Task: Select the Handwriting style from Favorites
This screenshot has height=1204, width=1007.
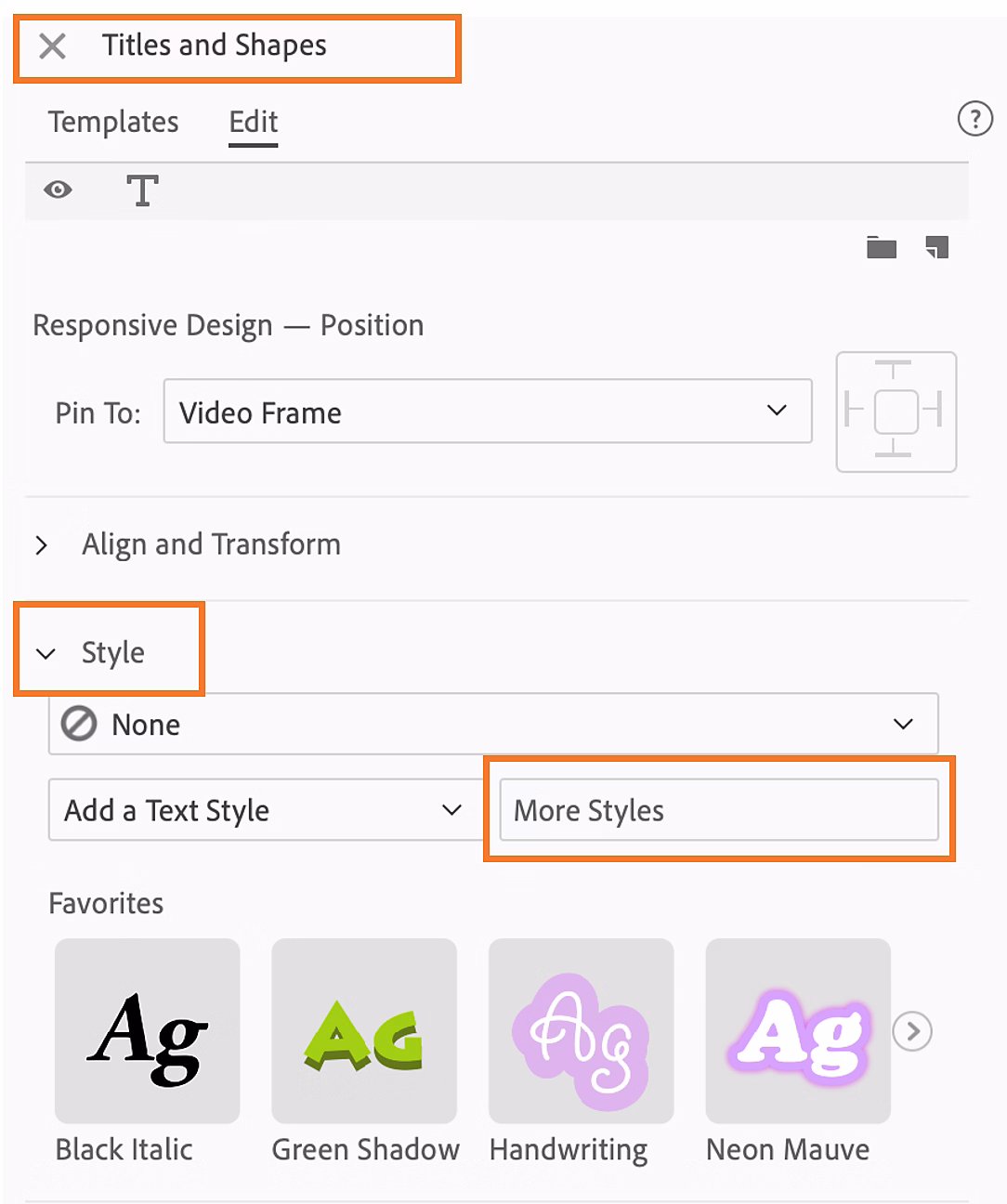Action: point(580,1031)
